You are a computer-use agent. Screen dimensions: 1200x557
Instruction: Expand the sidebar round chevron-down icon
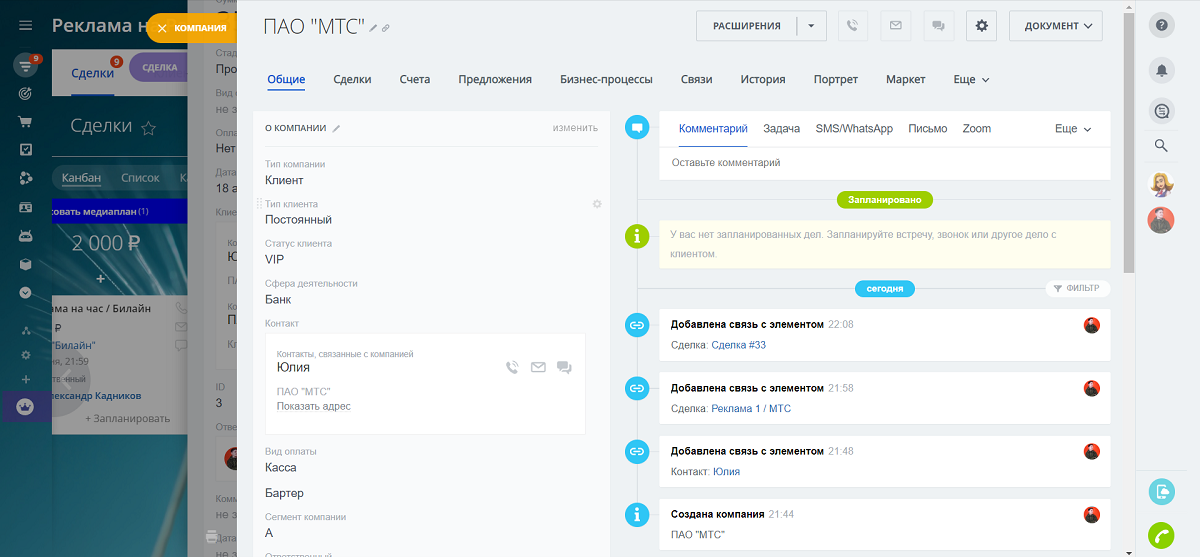coord(26,293)
